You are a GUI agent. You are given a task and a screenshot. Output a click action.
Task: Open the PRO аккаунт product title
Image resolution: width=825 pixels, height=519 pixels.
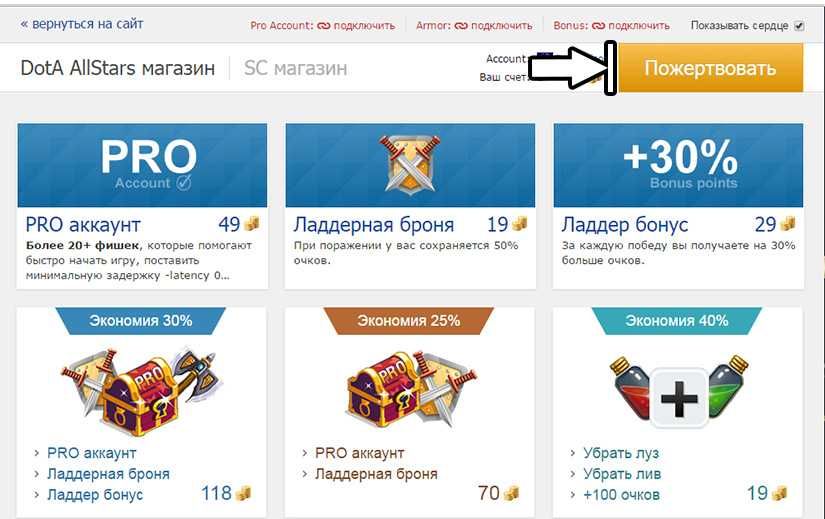click(x=83, y=225)
